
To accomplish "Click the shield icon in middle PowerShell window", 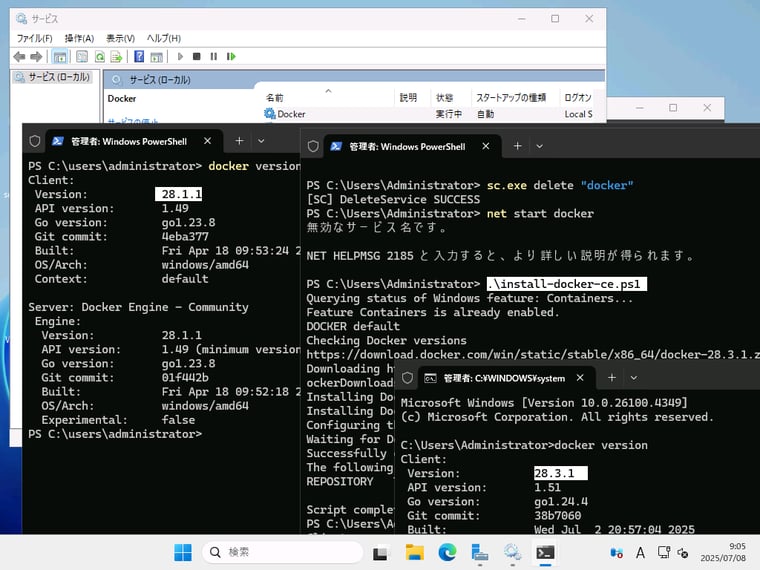I will pyautogui.click(x=313, y=146).
